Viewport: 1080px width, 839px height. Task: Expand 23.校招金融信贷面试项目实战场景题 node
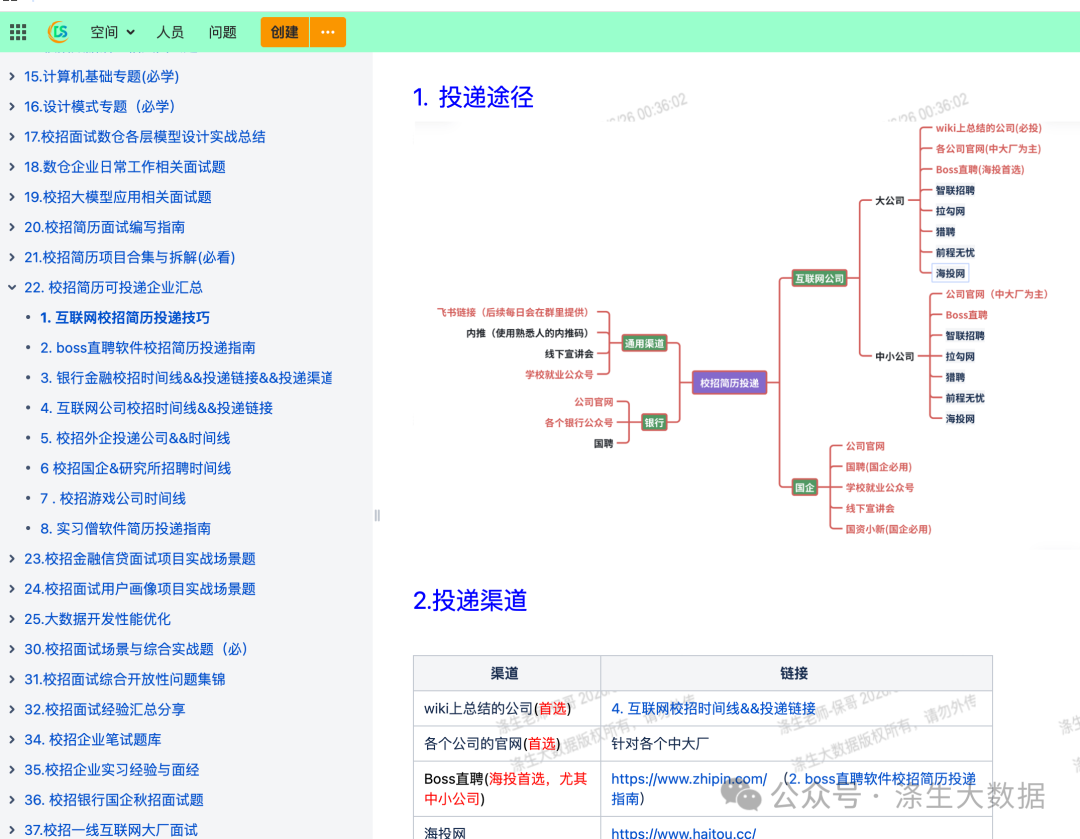(12, 559)
